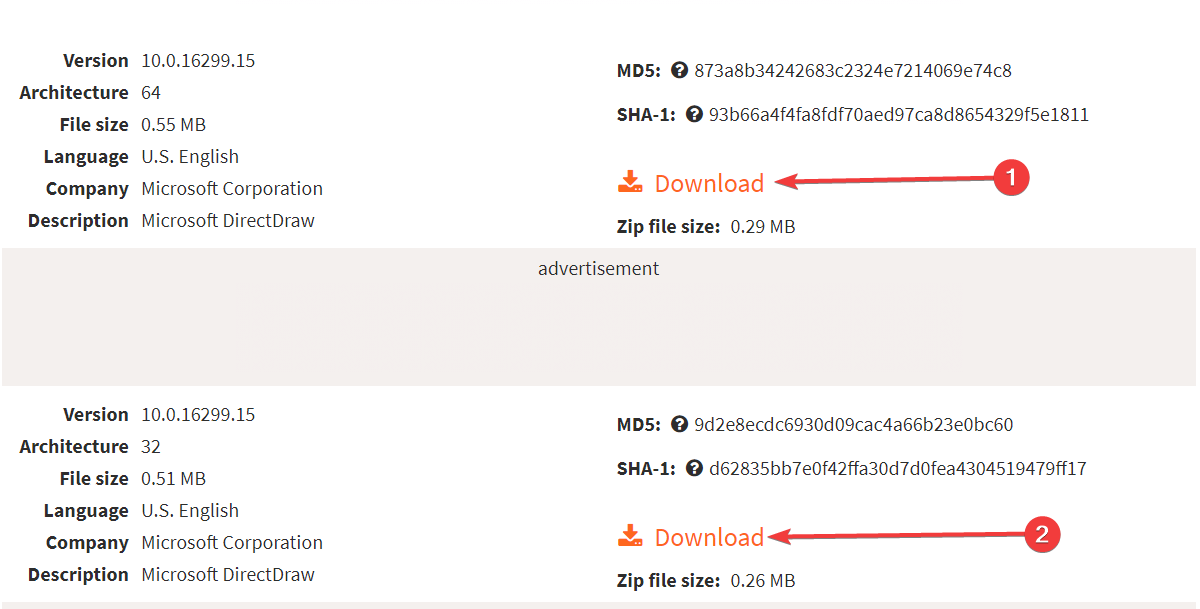Click the Architecture value 32
Image resolution: width=1200 pixels, height=609 pixels.
(151, 447)
